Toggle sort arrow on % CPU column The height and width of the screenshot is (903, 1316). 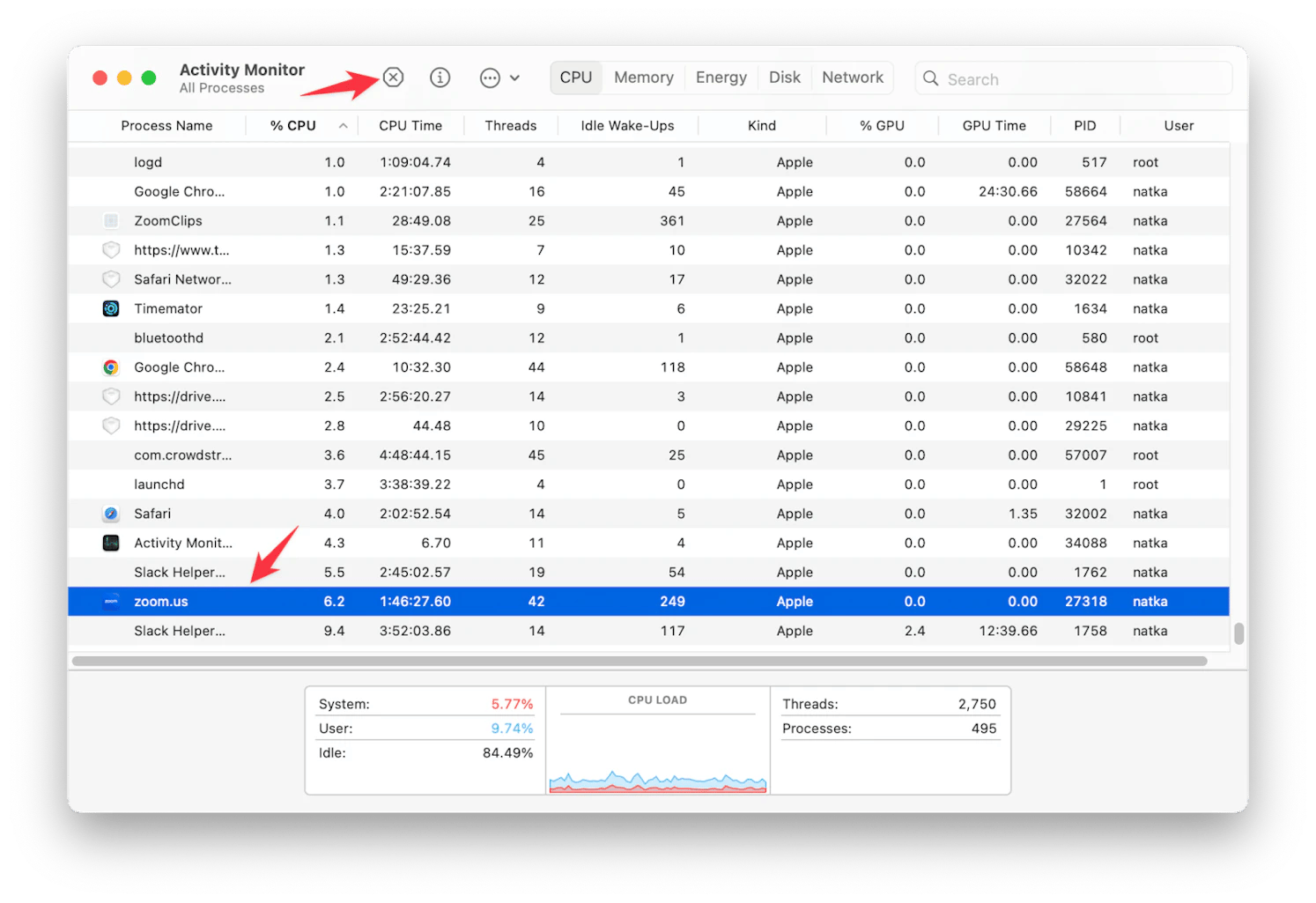coord(343,126)
